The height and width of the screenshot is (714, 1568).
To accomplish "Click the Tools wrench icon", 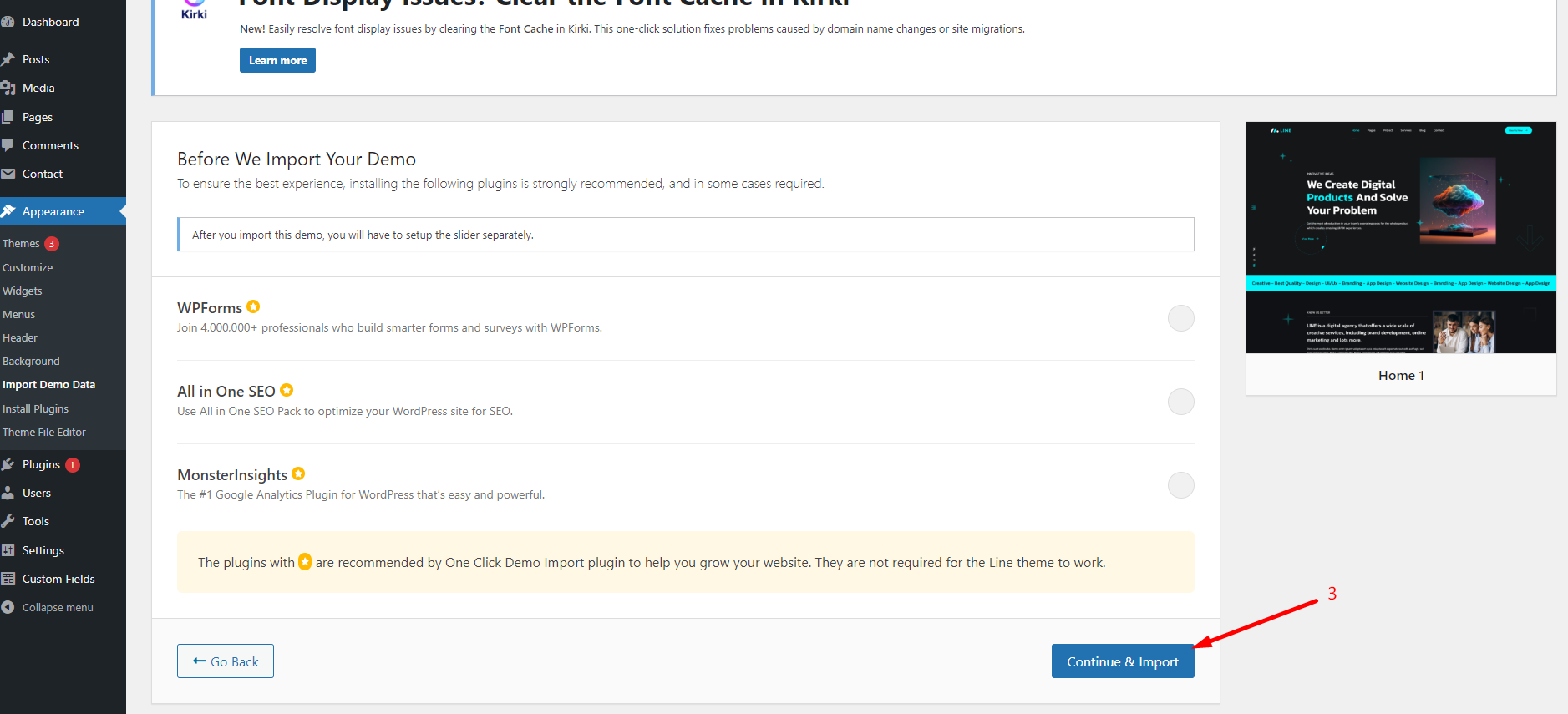I will [8, 521].
